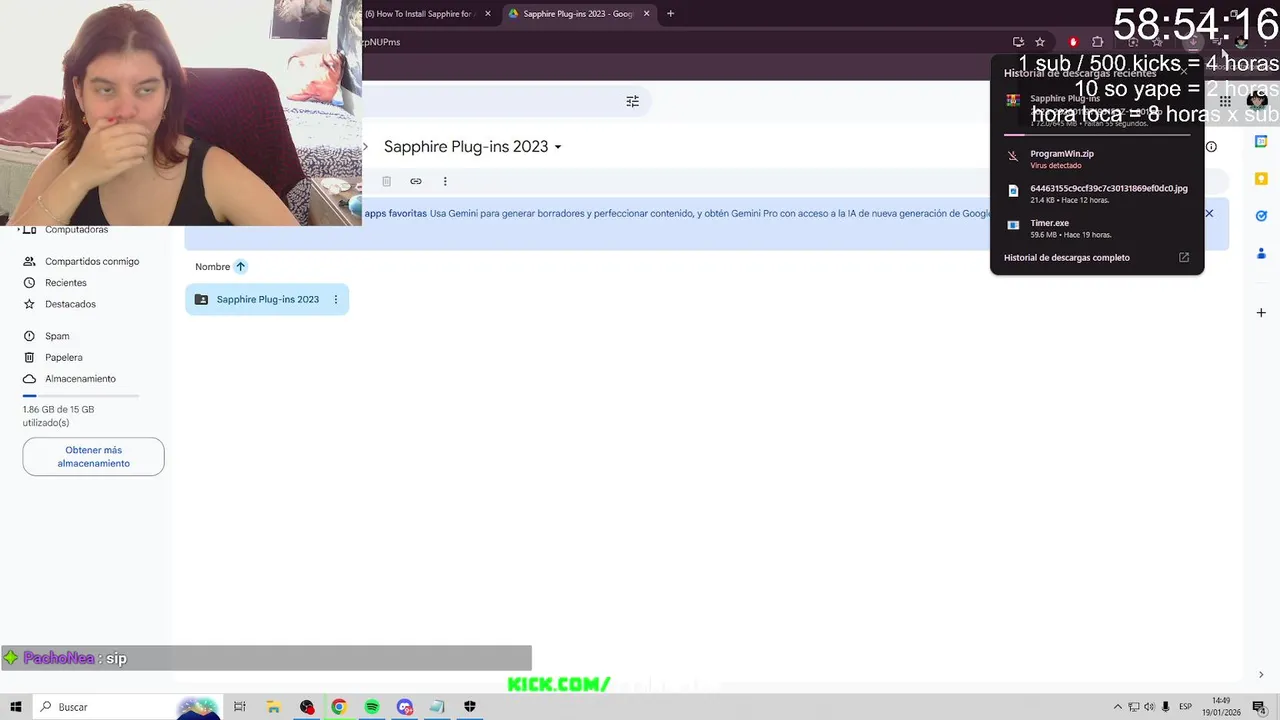The width and height of the screenshot is (1280, 720).
Task: Click the volume speaker tray icon
Action: point(1149,707)
